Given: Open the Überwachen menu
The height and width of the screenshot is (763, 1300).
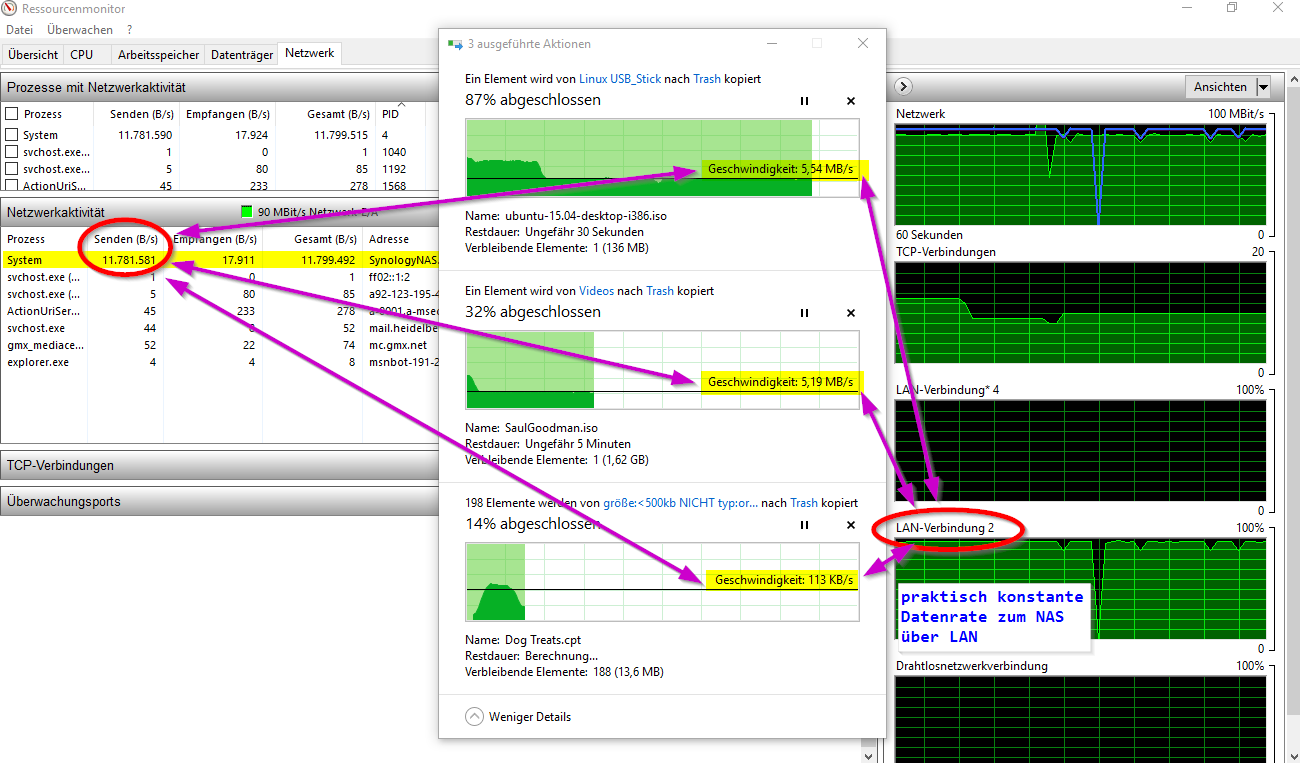Looking at the screenshot, I should pyautogui.click(x=80, y=30).
